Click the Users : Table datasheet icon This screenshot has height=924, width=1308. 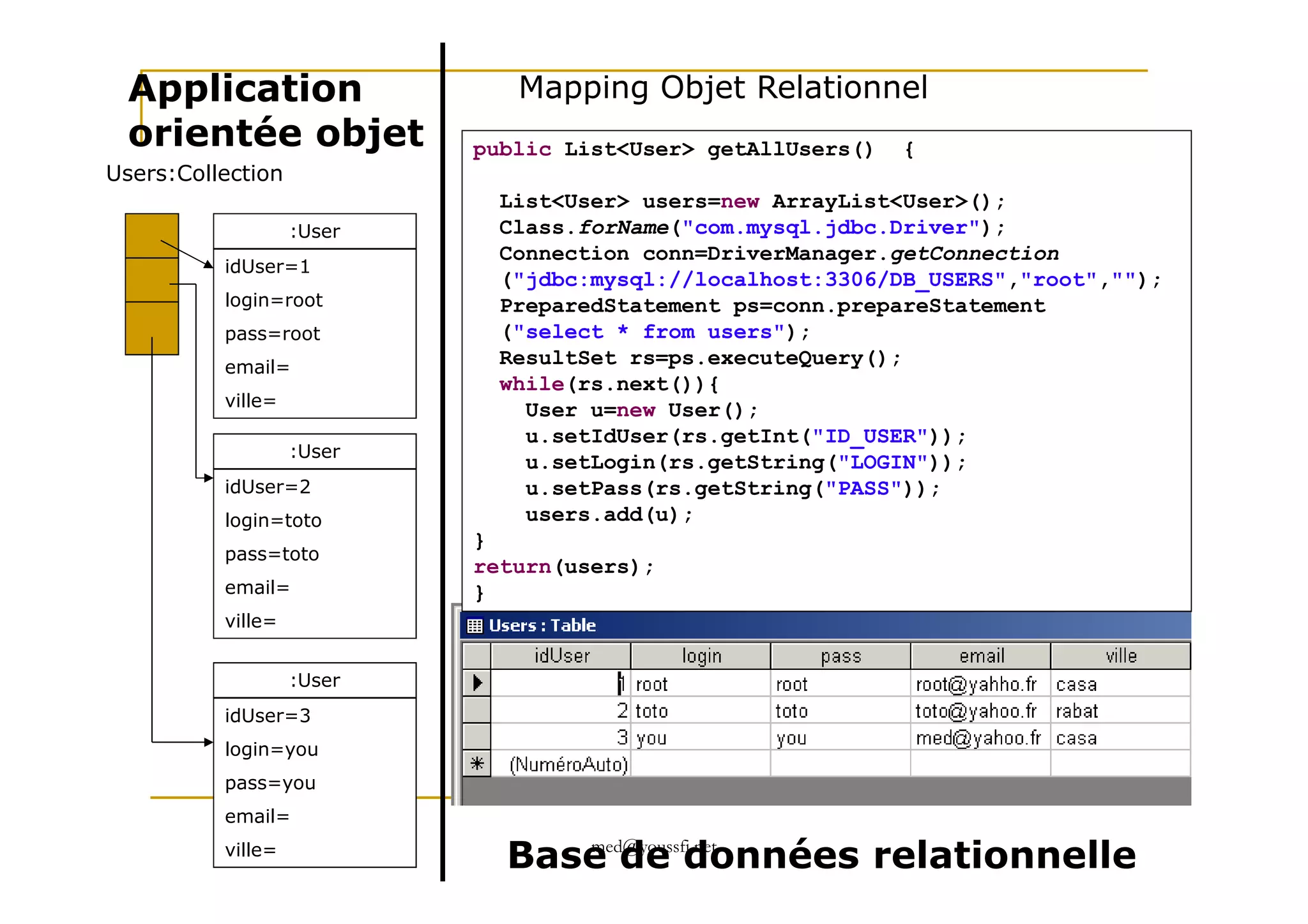click(x=475, y=626)
